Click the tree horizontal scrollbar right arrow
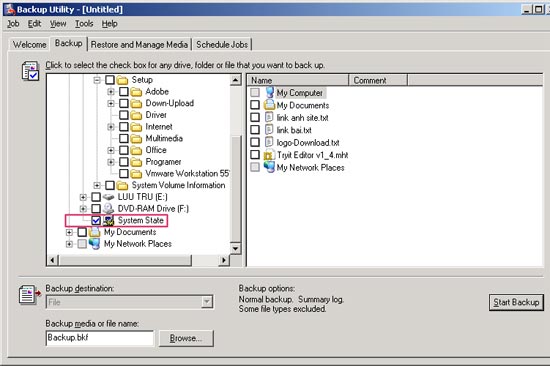Image resolution: width=550 pixels, height=366 pixels. click(x=223, y=260)
